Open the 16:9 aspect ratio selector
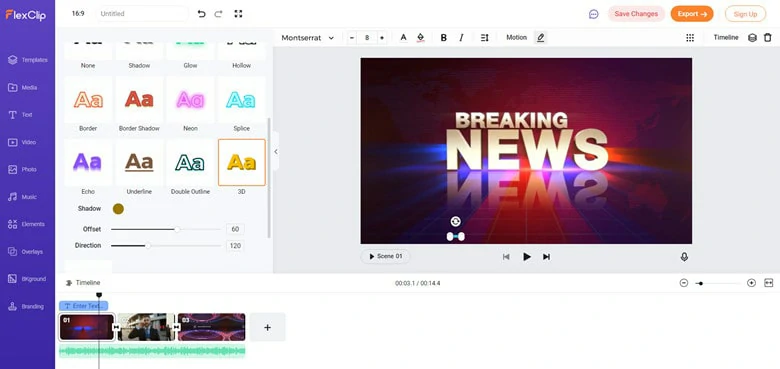780x369 pixels. point(78,14)
